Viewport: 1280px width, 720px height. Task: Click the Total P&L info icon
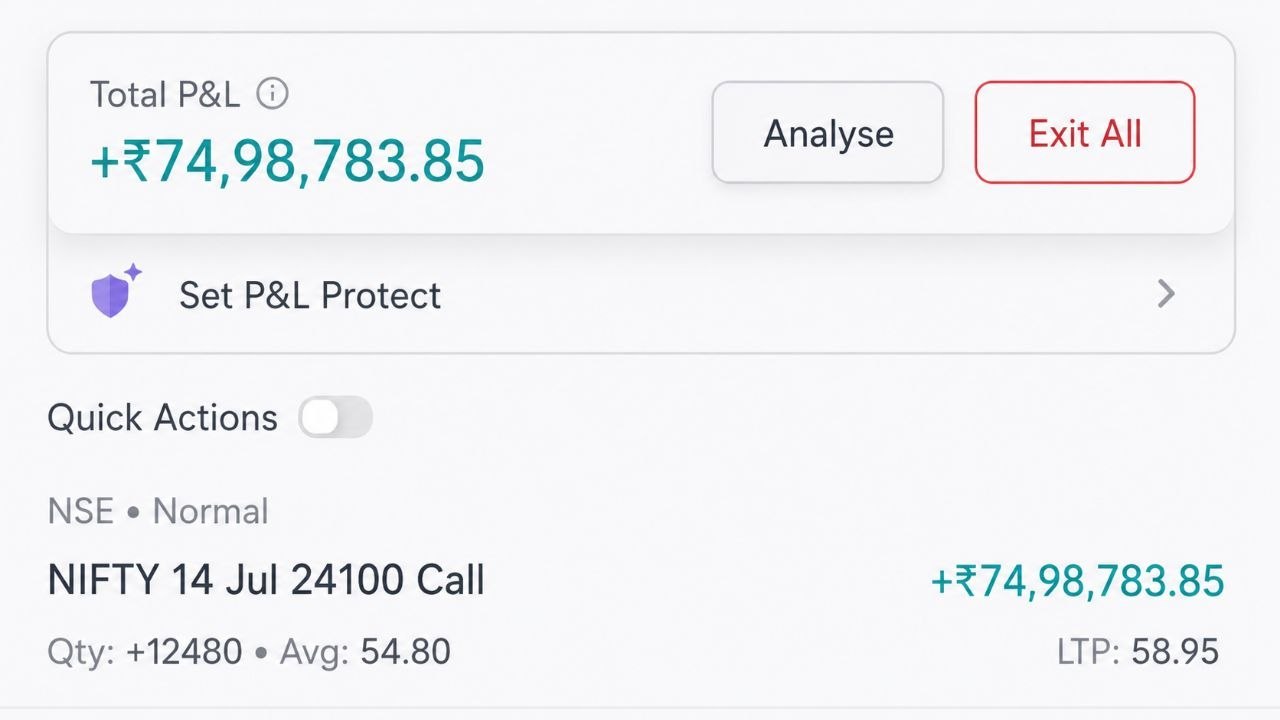click(272, 94)
